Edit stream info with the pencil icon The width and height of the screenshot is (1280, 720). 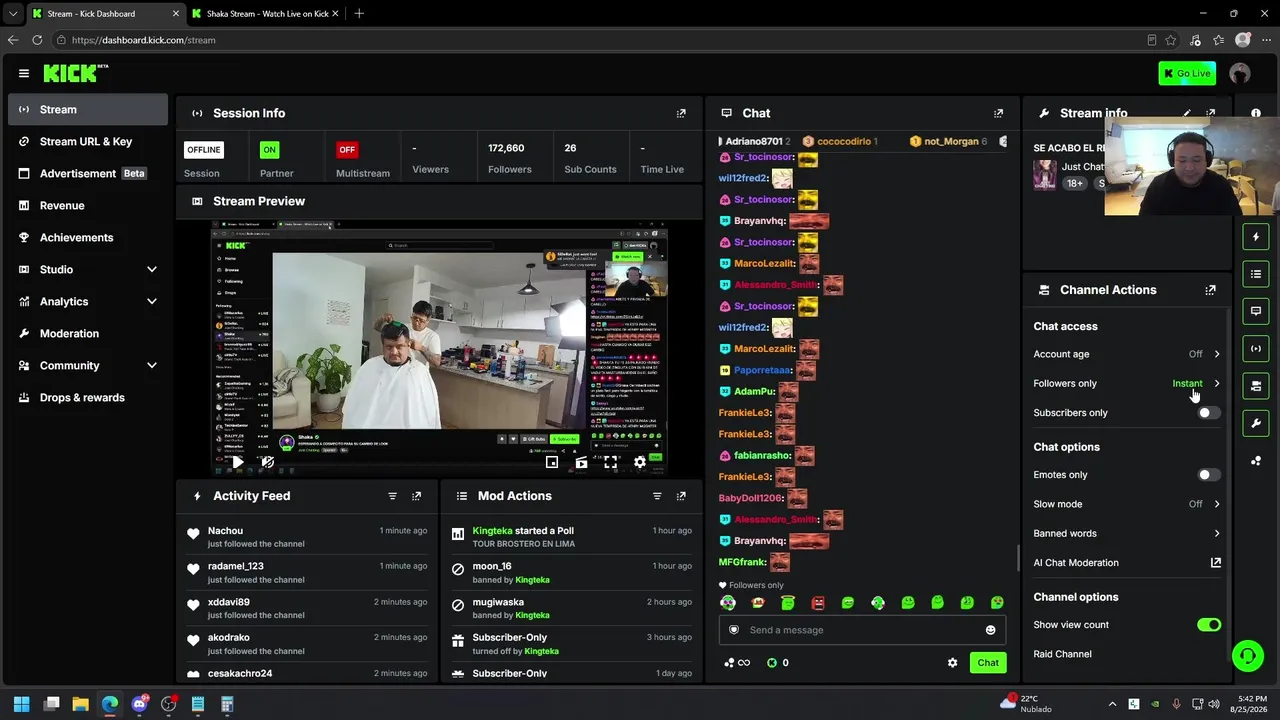[x=1187, y=113]
